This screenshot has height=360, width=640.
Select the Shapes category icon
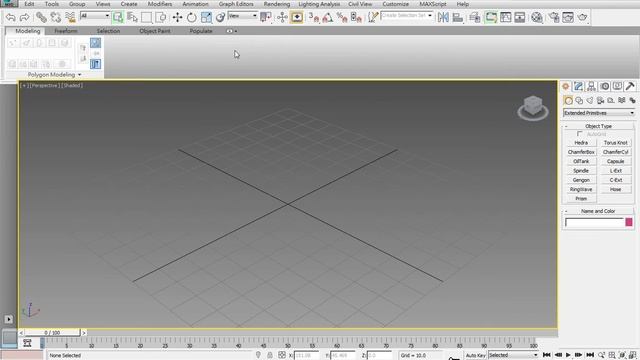(x=579, y=100)
